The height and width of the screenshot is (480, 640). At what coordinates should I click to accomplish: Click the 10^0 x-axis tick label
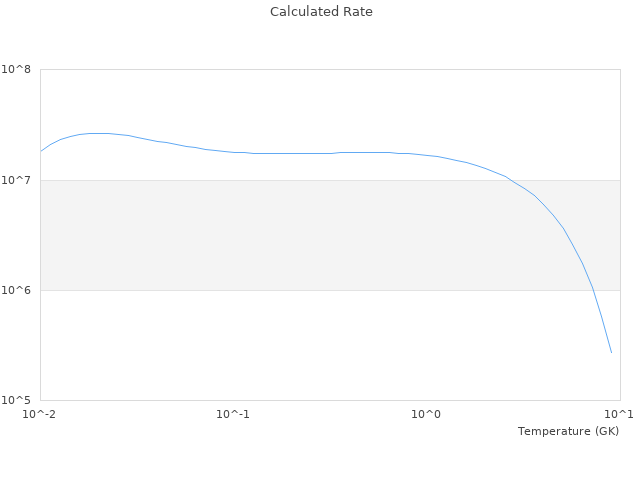[x=427, y=415]
